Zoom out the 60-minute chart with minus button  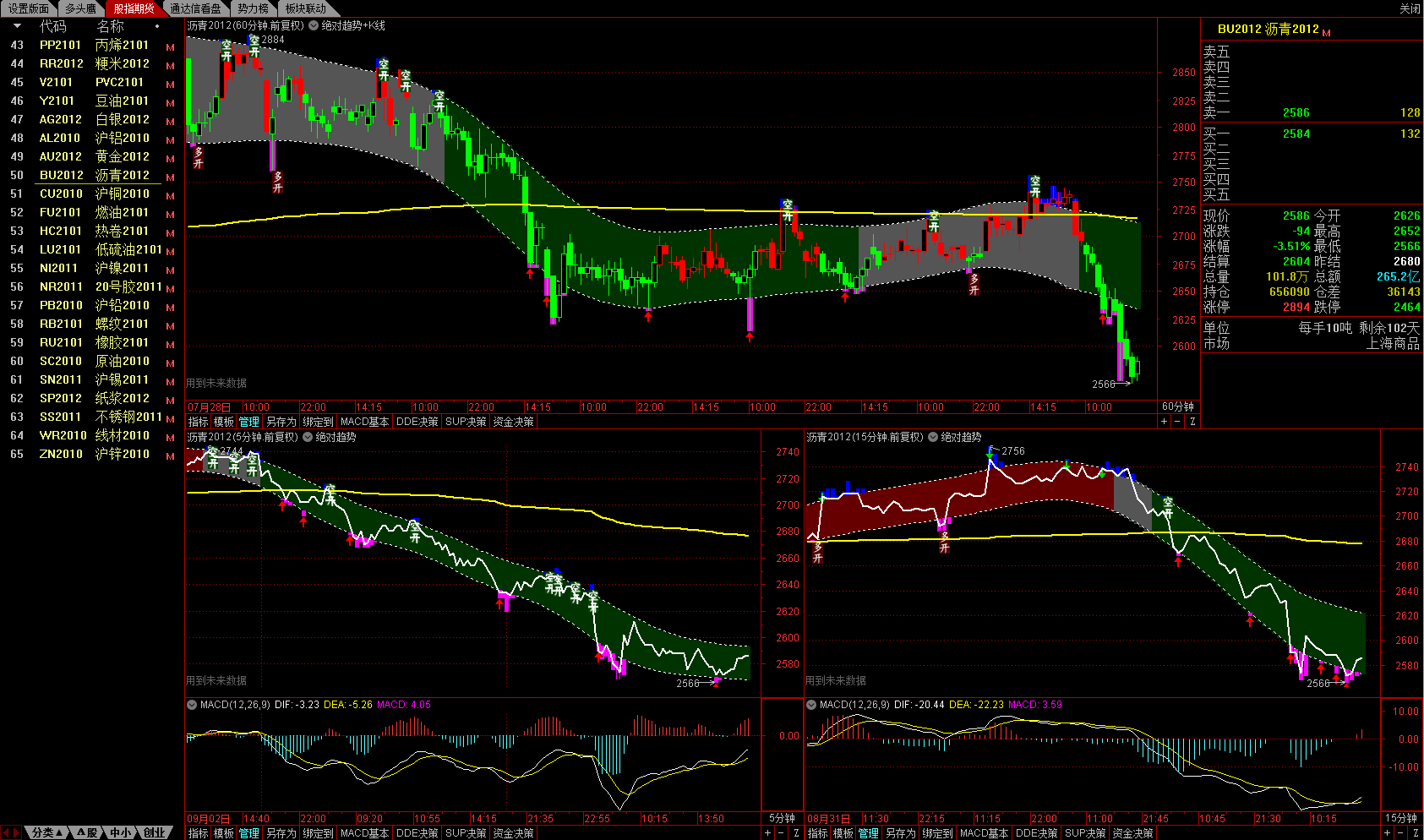click(1177, 422)
